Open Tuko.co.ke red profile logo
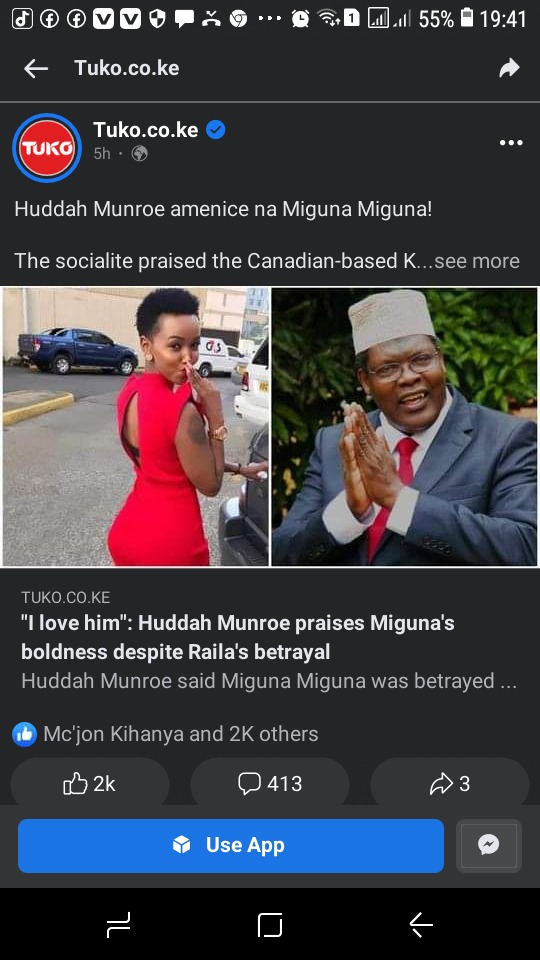This screenshot has width=540, height=960. coord(47,148)
